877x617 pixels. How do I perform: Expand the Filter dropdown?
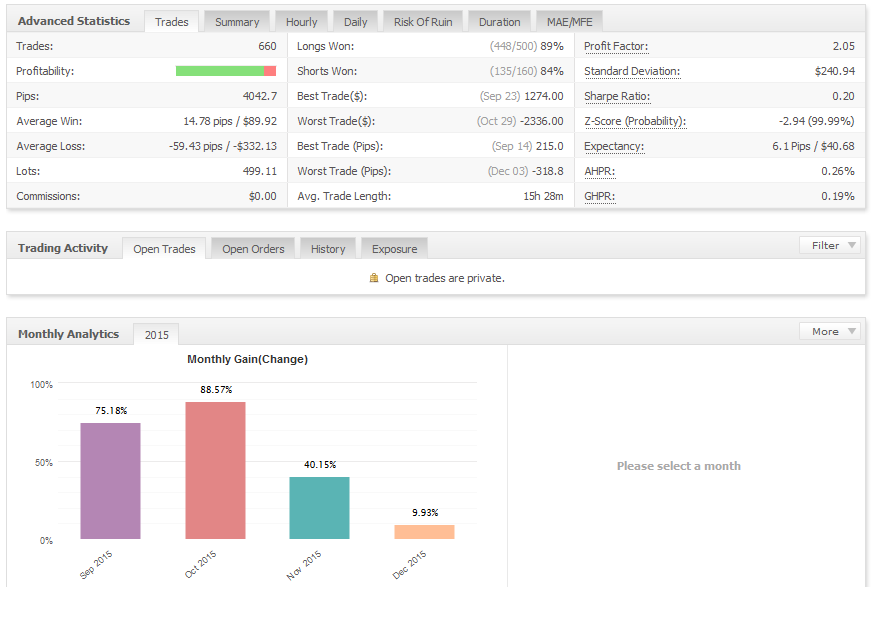pyautogui.click(x=832, y=246)
